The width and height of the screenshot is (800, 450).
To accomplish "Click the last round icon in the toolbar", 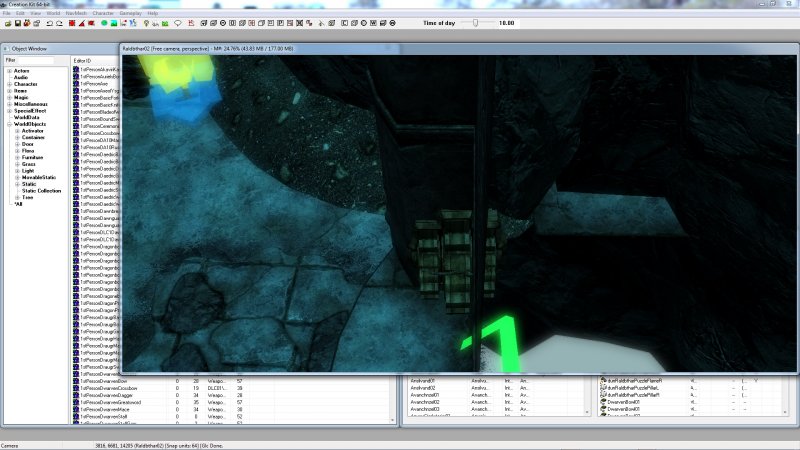I will [x=392, y=23].
